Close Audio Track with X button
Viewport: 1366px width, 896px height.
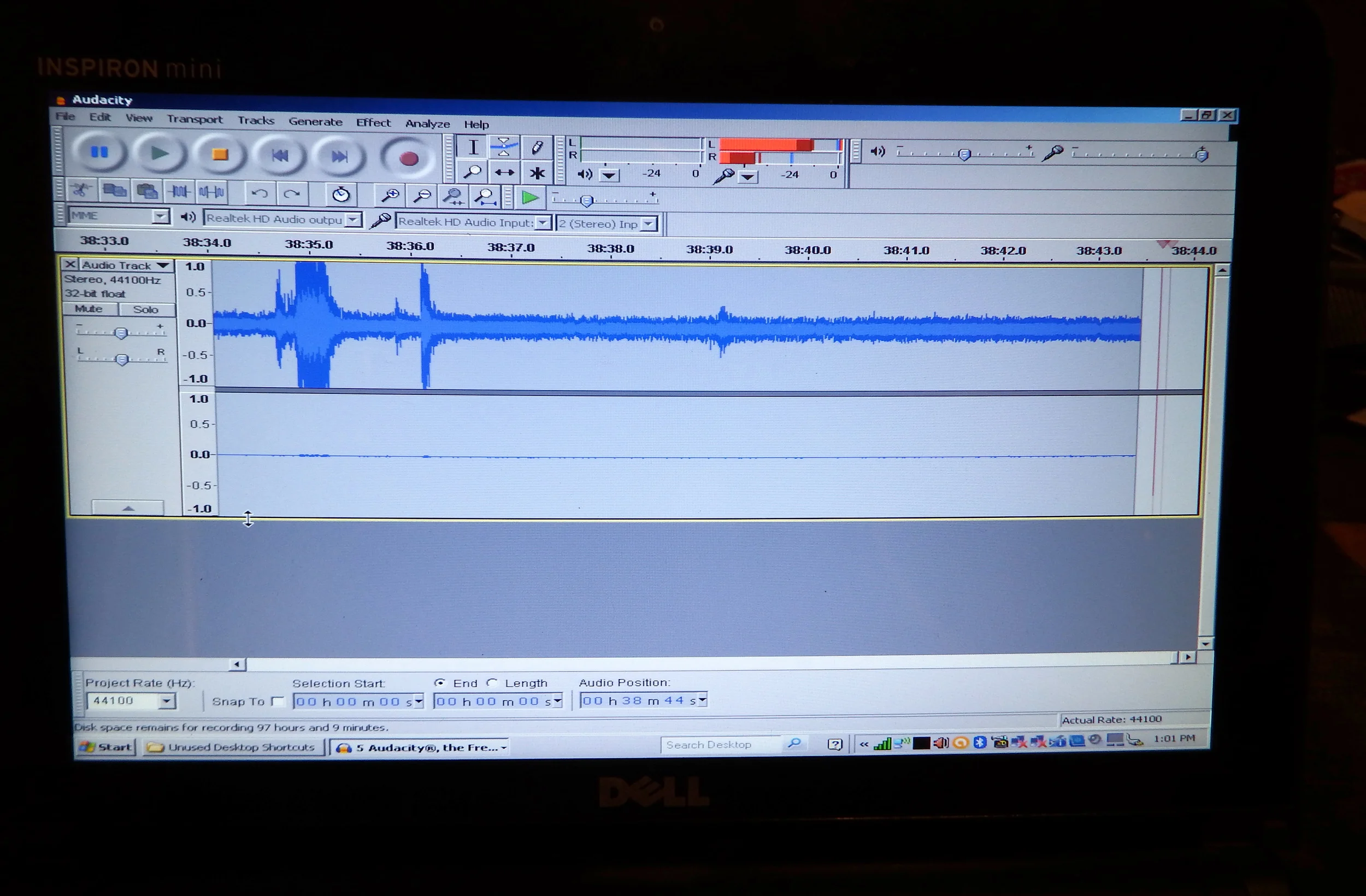coord(69,264)
